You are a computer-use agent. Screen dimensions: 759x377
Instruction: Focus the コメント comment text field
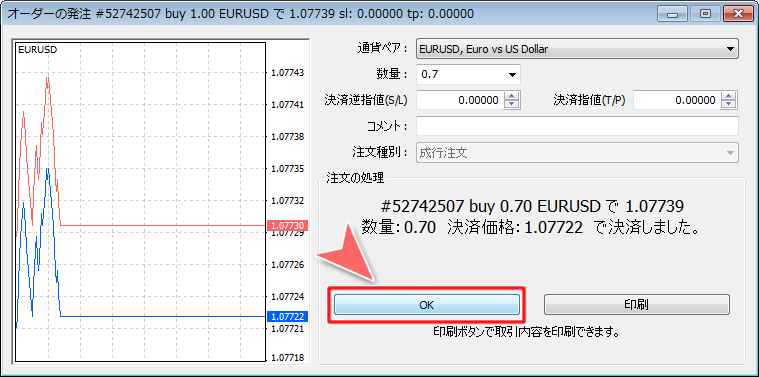tap(577, 126)
